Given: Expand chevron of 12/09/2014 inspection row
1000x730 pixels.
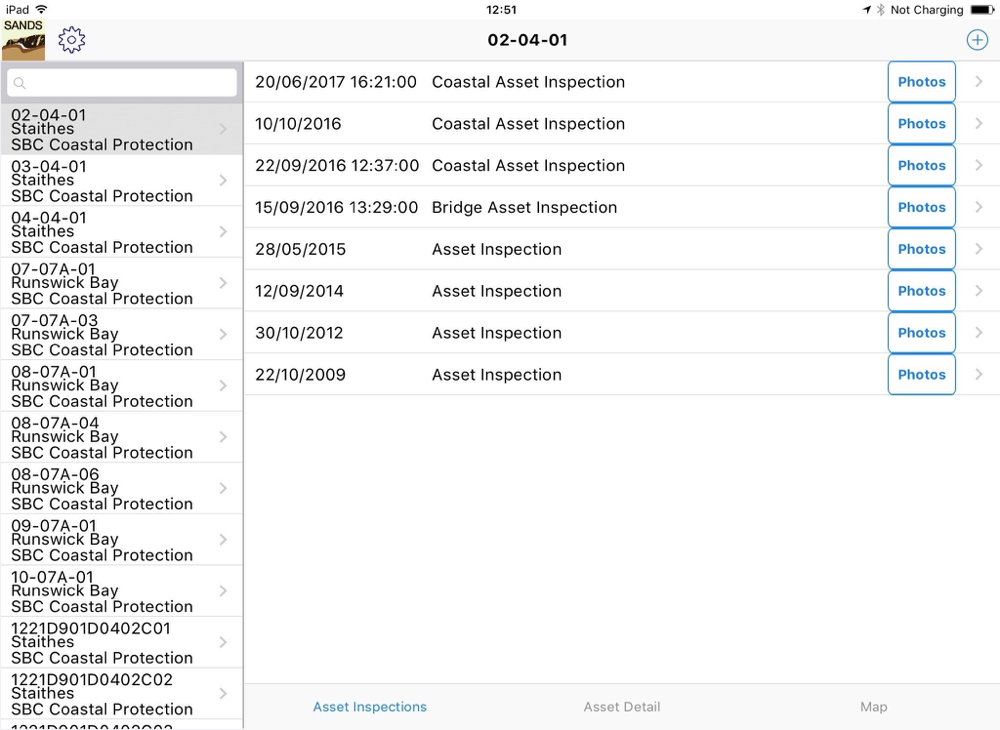Looking at the screenshot, I should pos(979,291).
